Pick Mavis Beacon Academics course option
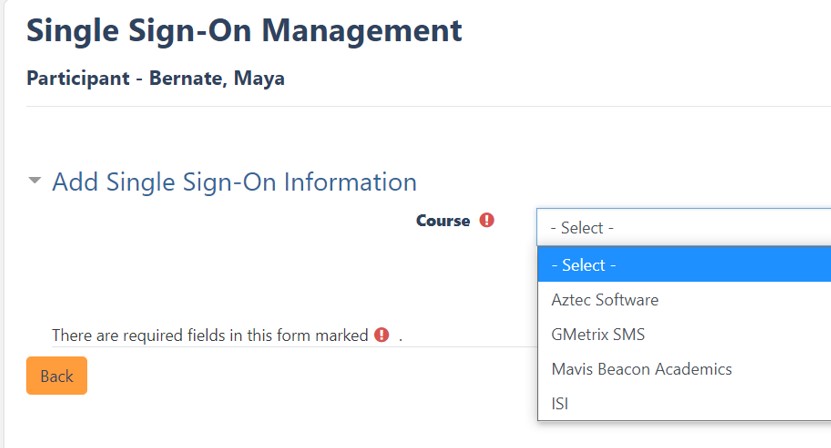The image size is (831, 448). [641, 369]
